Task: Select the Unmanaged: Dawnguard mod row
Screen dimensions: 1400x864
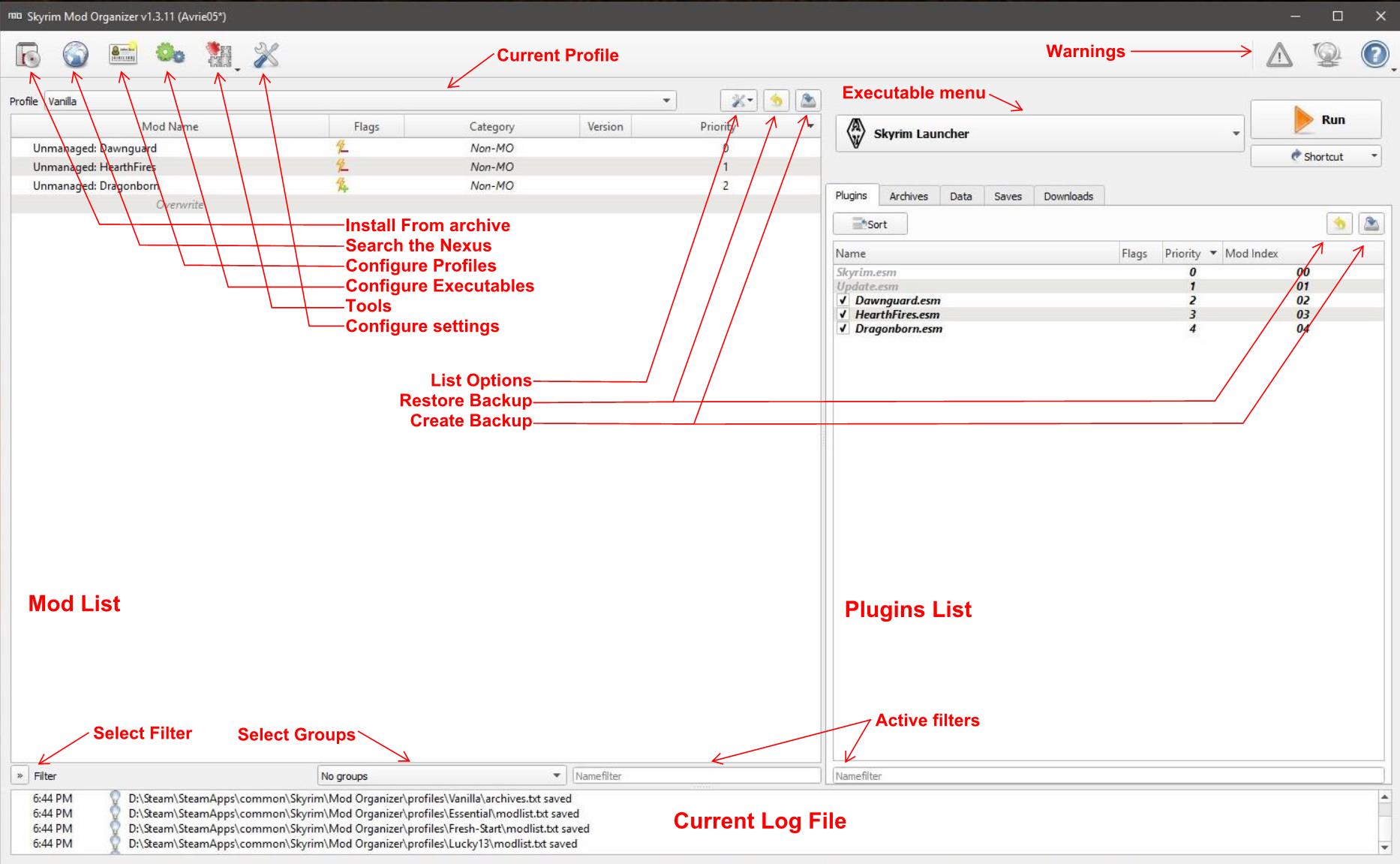Action: click(416, 148)
